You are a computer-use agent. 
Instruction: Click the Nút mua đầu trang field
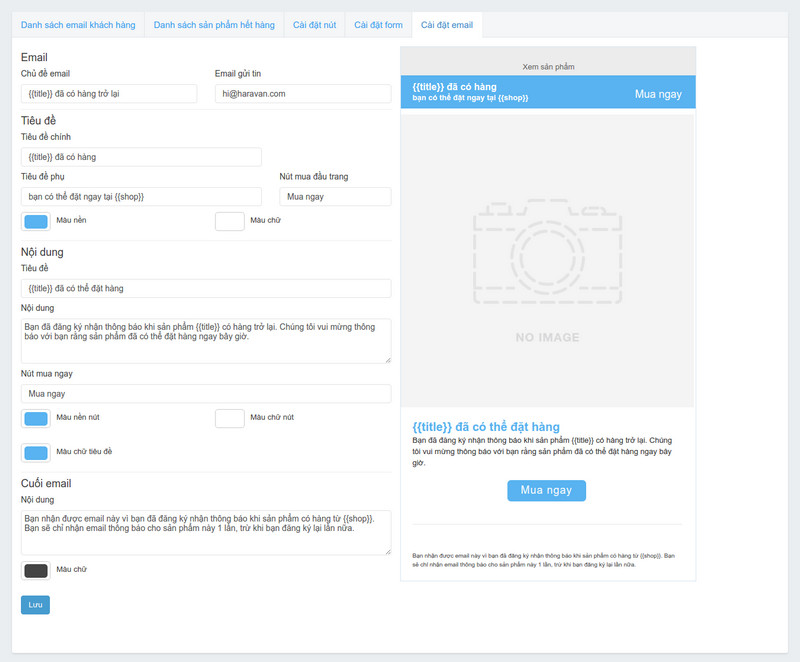click(335, 197)
